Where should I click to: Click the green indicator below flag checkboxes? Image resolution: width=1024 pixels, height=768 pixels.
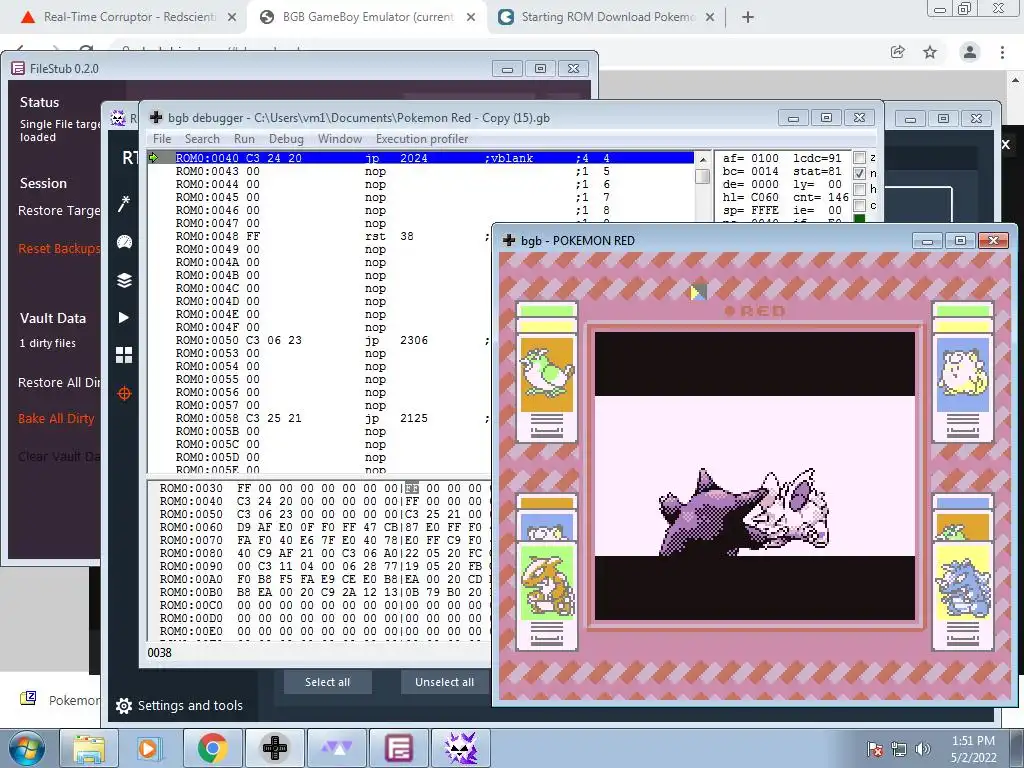pos(859,219)
